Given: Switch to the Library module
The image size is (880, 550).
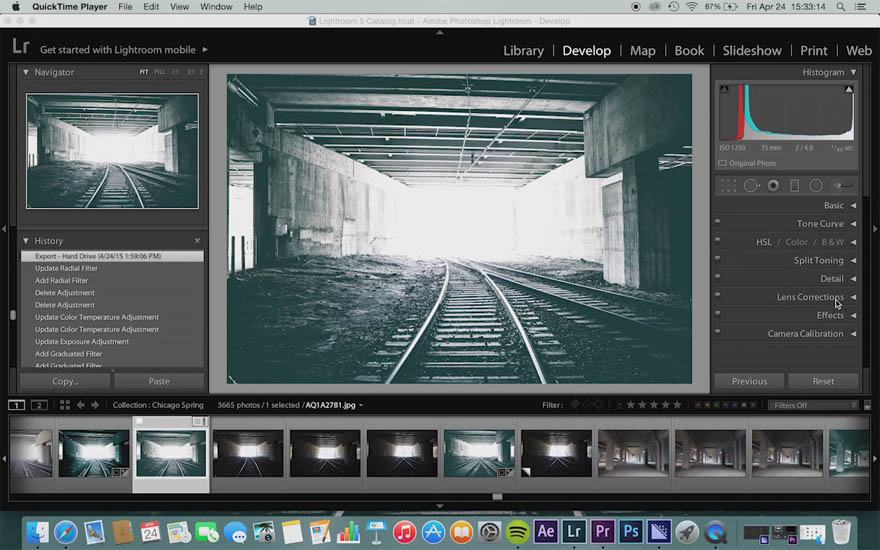Looking at the screenshot, I should tap(523, 51).
